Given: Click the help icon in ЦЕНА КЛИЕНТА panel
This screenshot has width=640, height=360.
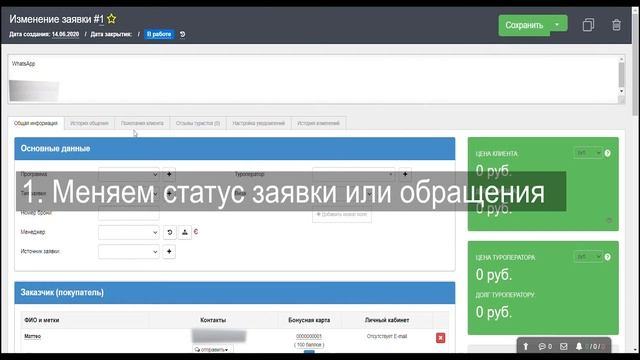Looking at the screenshot, I should click(x=608, y=153).
